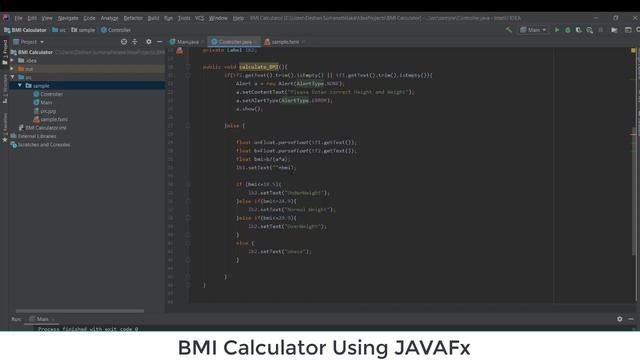Click sample in the breadcrumb bar
This screenshot has width=640, height=360.
coord(83,30)
